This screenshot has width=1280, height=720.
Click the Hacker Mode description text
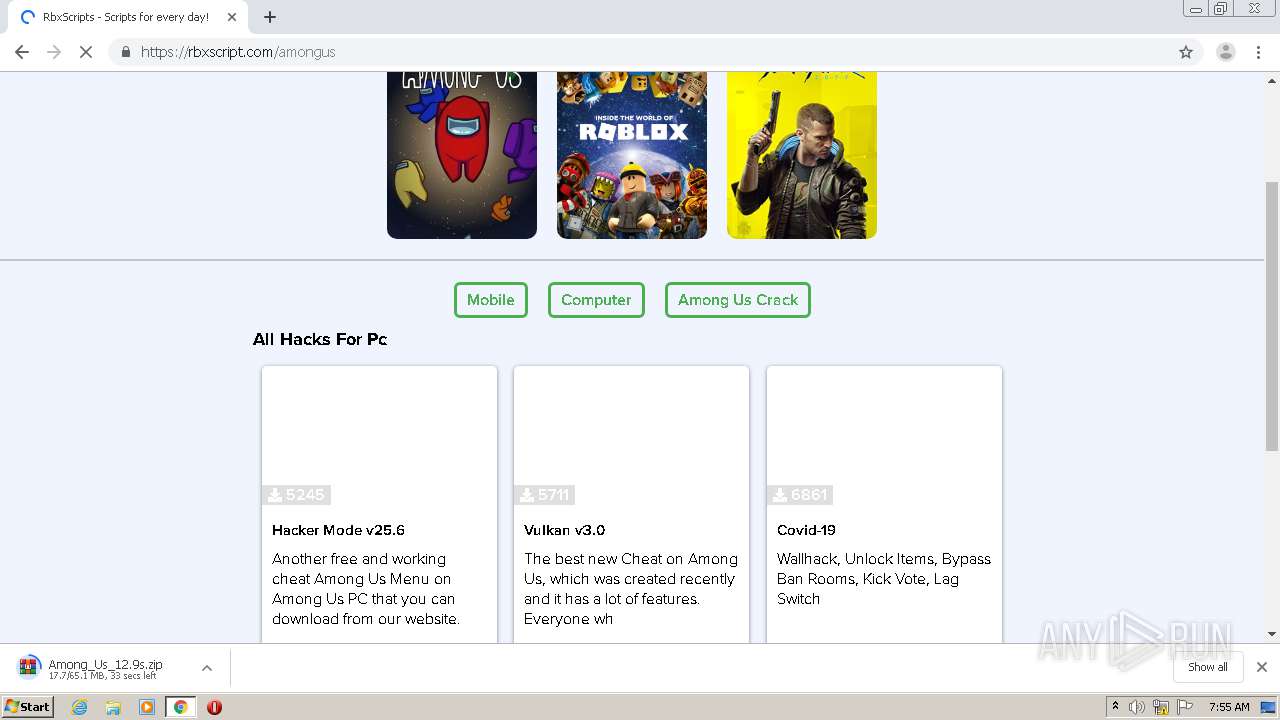(x=366, y=589)
